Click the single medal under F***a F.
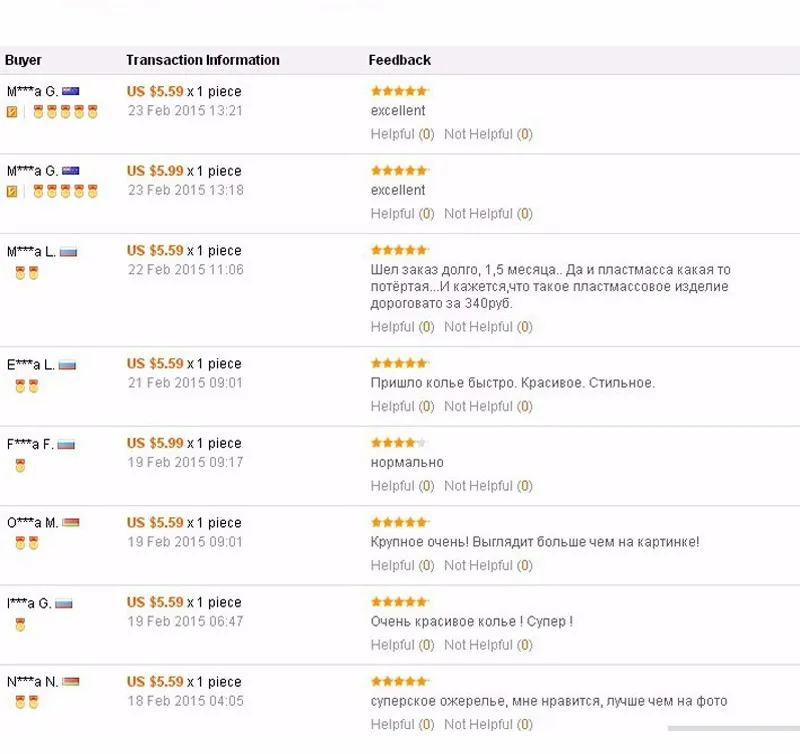Image resolution: width=800 pixels, height=754 pixels. point(20,466)
